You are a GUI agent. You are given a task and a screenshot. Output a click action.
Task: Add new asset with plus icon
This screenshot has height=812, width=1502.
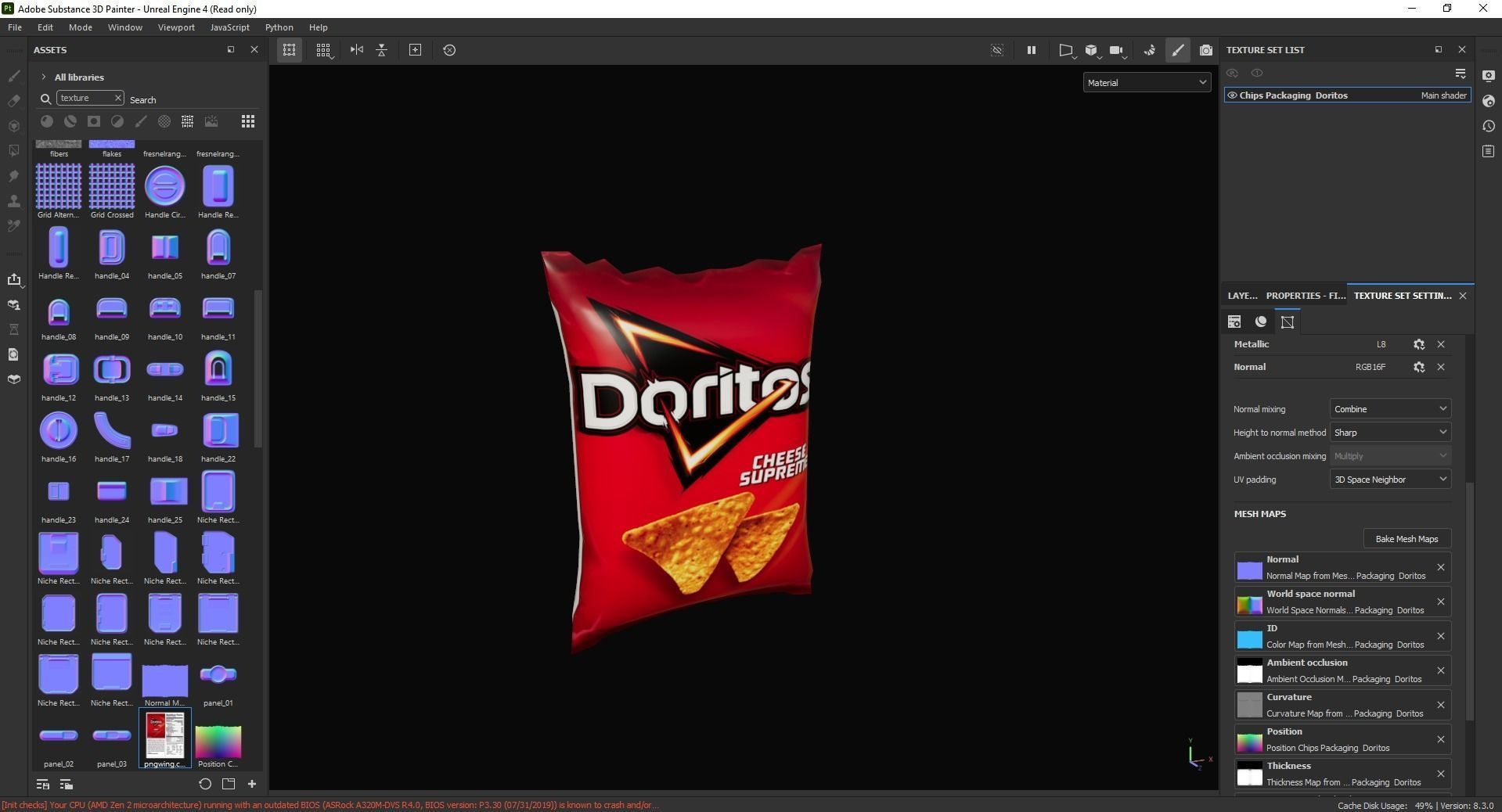coord(252,784)
